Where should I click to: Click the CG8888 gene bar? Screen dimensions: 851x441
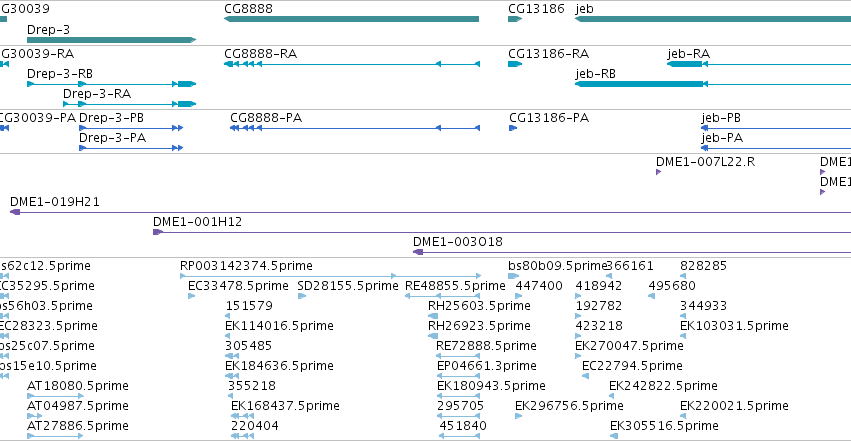(352, 19)
